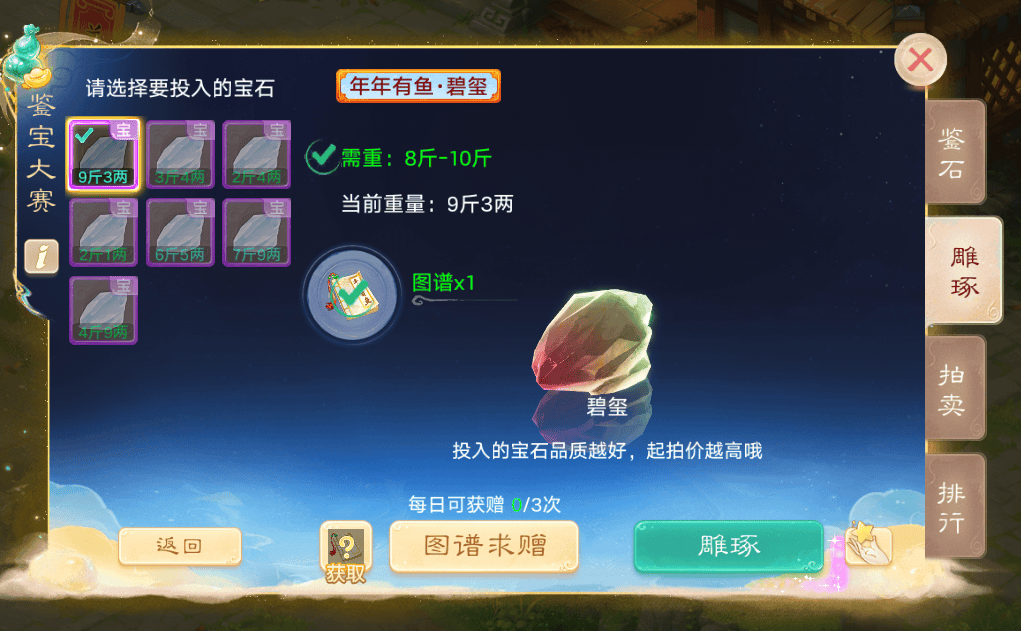Screen dimensions: 1021x631
Task: Choose the 7斤9两 gemstone
Action: (x=257, y=232)
